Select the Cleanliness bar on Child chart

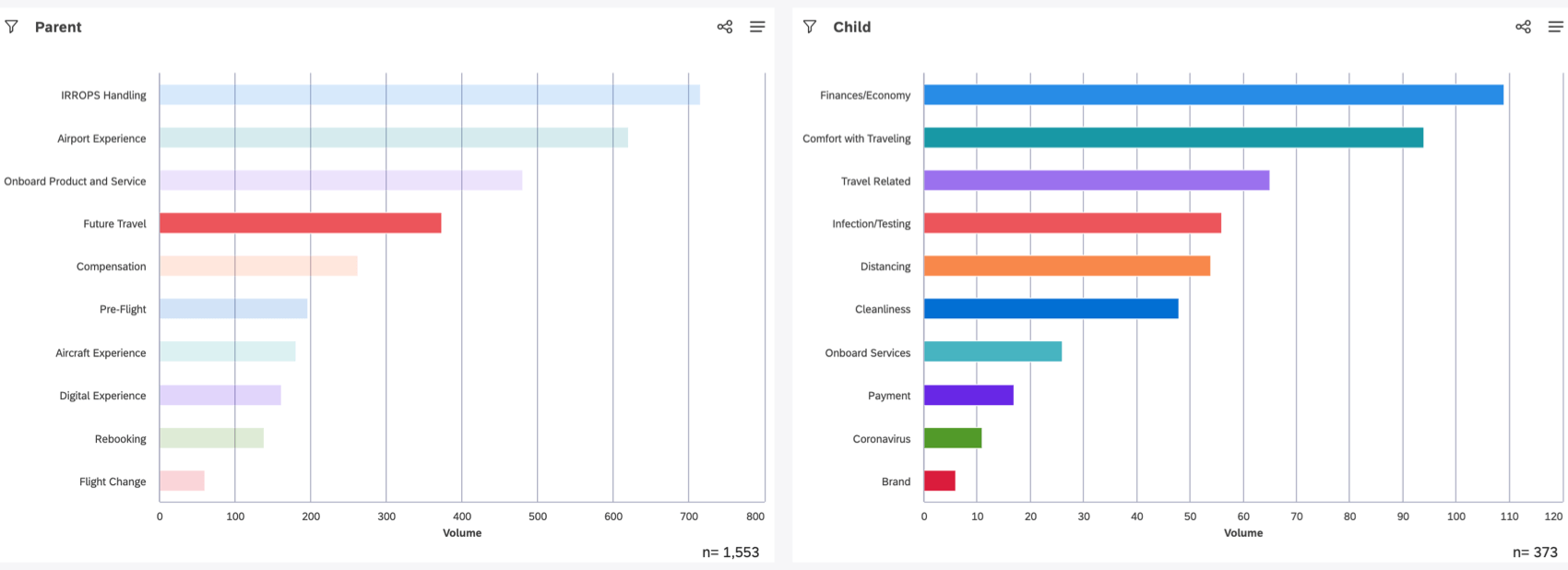point(1051,309)
